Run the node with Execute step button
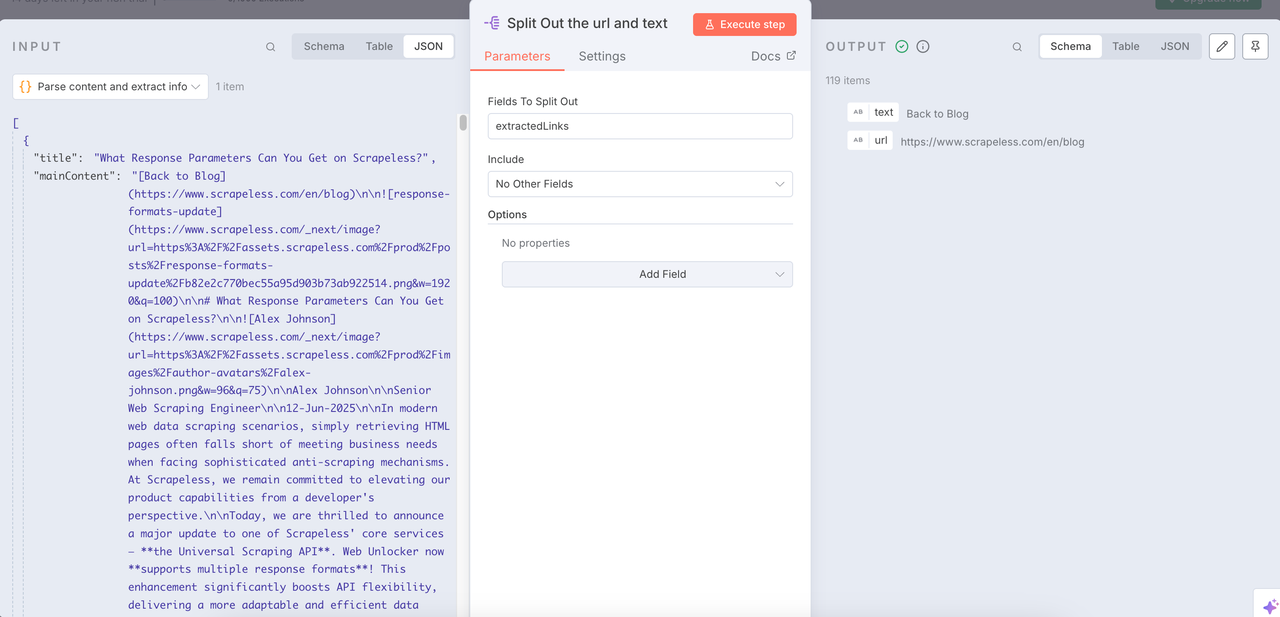The height and width of the screenshot is (617, 1280). [745, 25]
